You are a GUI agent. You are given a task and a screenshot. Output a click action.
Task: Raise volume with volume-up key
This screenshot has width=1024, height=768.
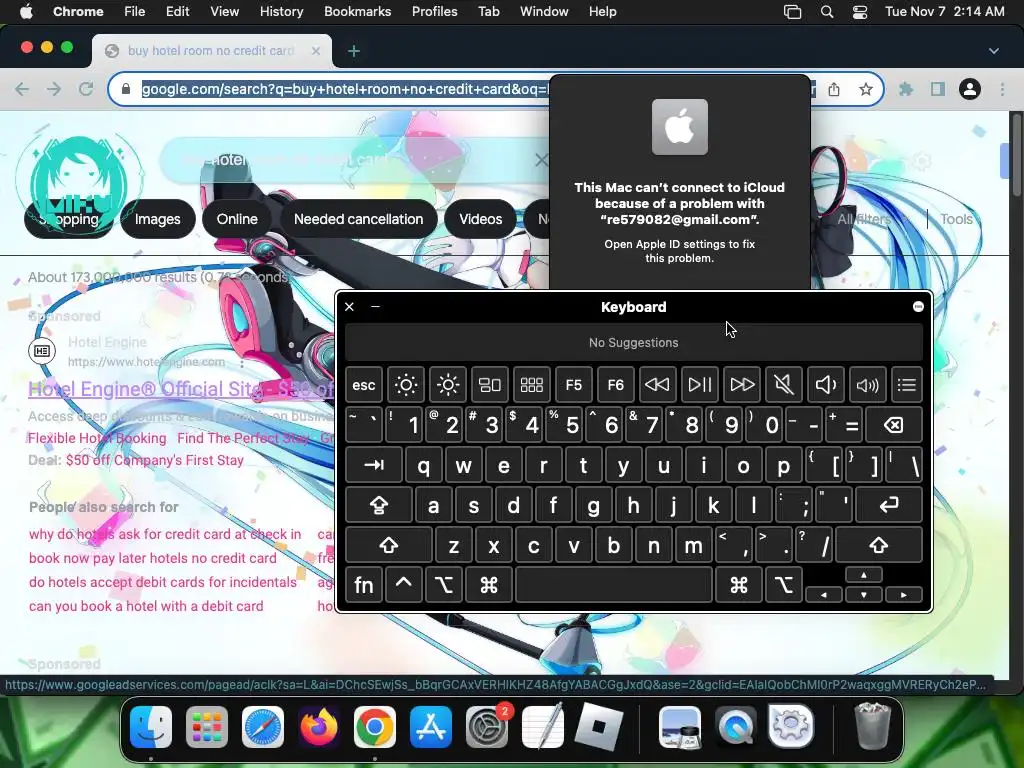(867, 385)
